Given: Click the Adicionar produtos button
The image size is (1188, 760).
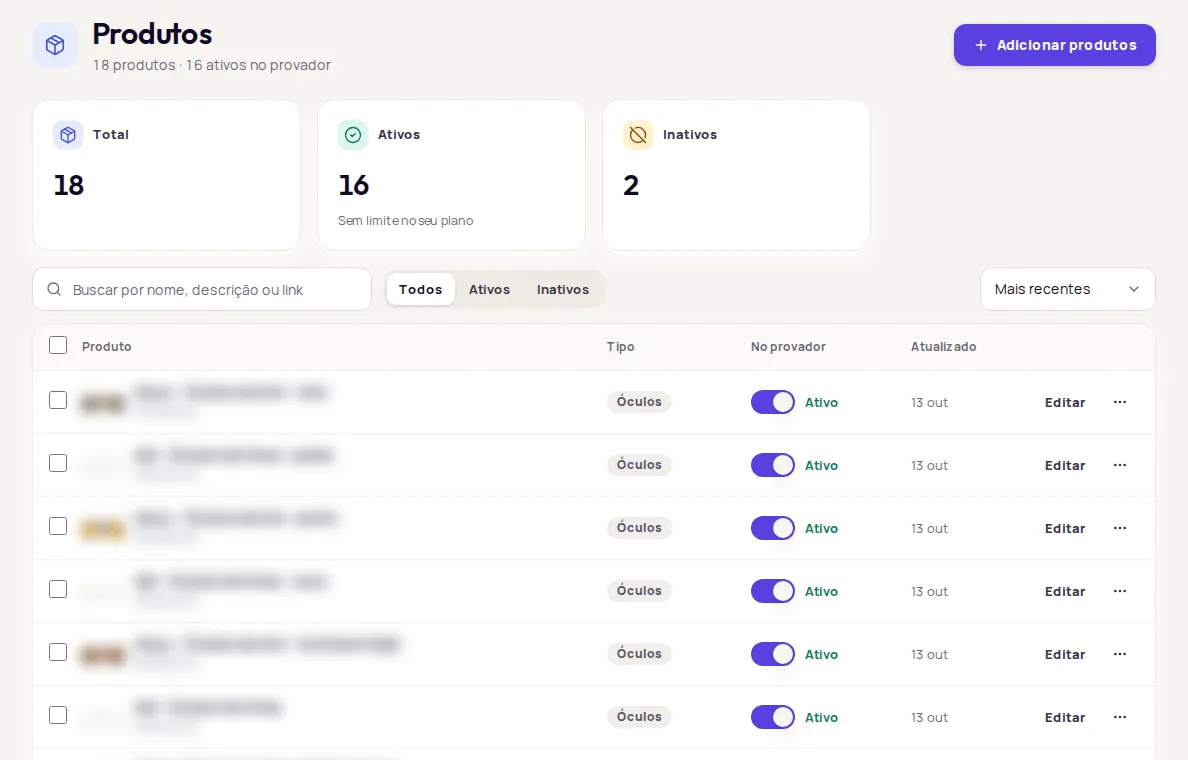Looking at the screenshot, I should coord(1054,45).
